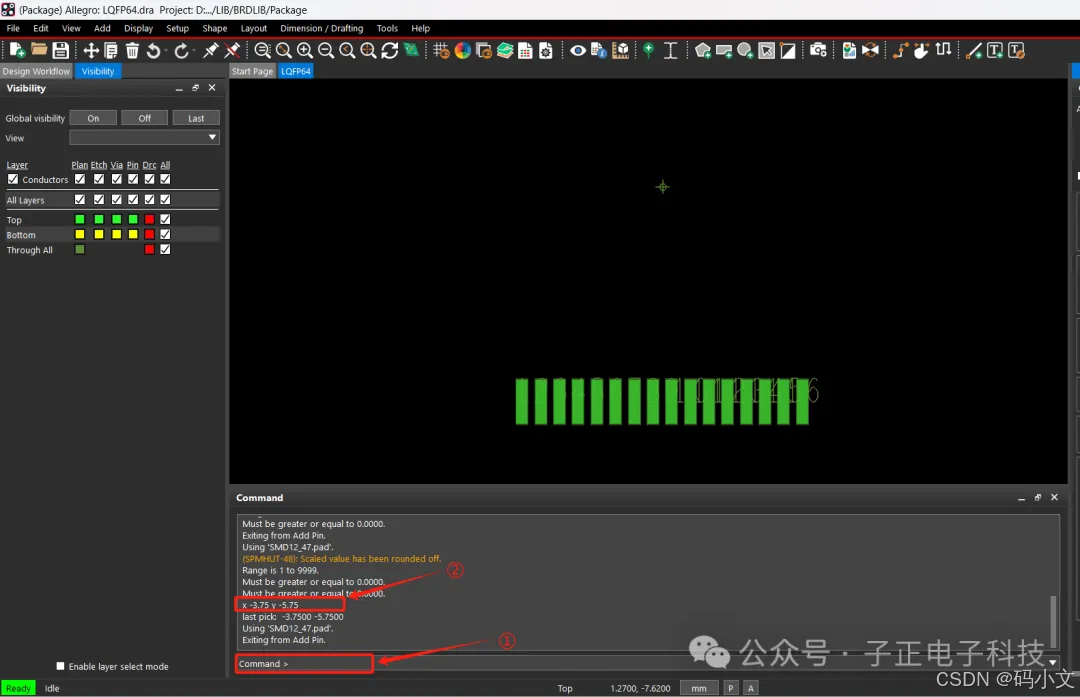Open the View dropdown in Visibility panel
Viewport: 1080px width, 697px height.
coord(144,137)
